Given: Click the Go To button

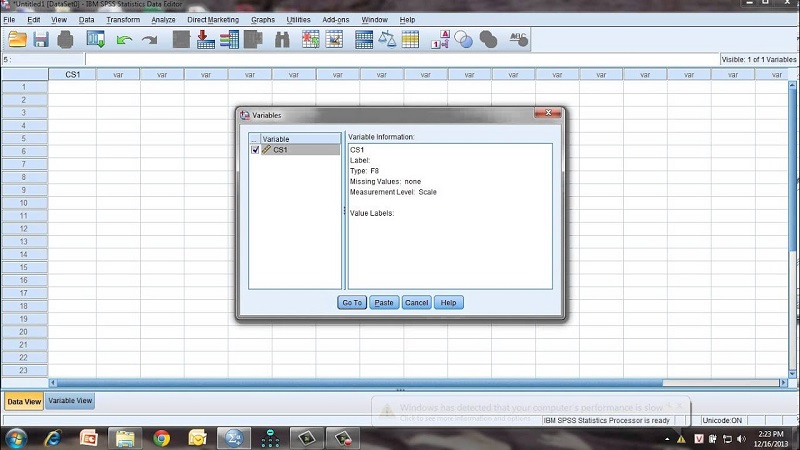Looking at the screenshot, I should [352, 303].
